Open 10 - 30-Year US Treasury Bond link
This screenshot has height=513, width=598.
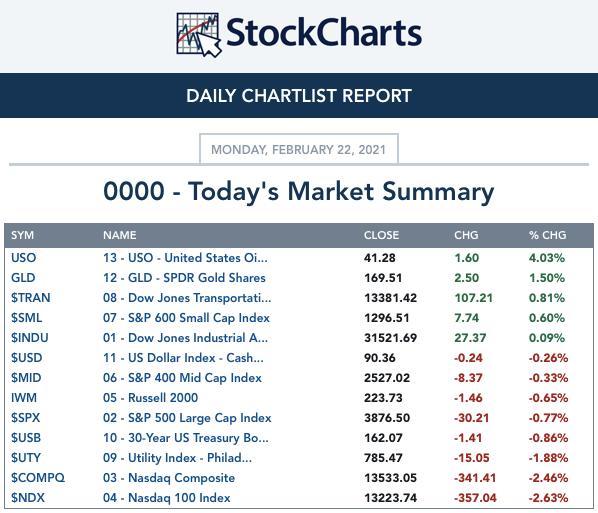coord(186,437)
